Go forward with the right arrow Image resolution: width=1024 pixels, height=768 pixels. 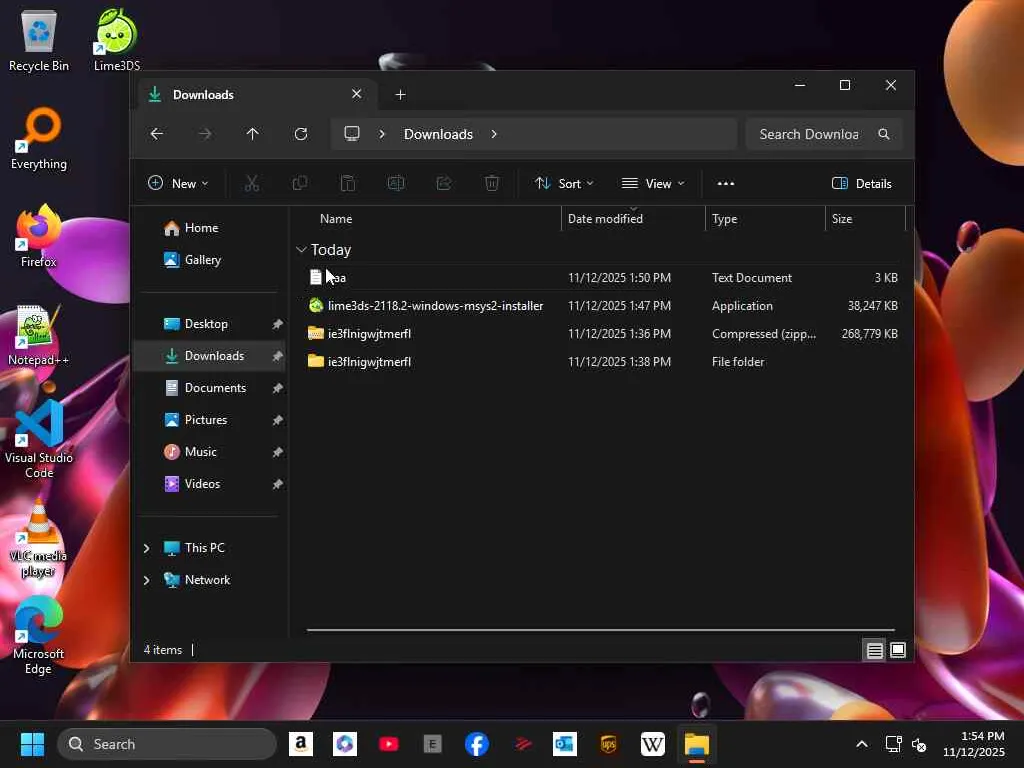205,134
